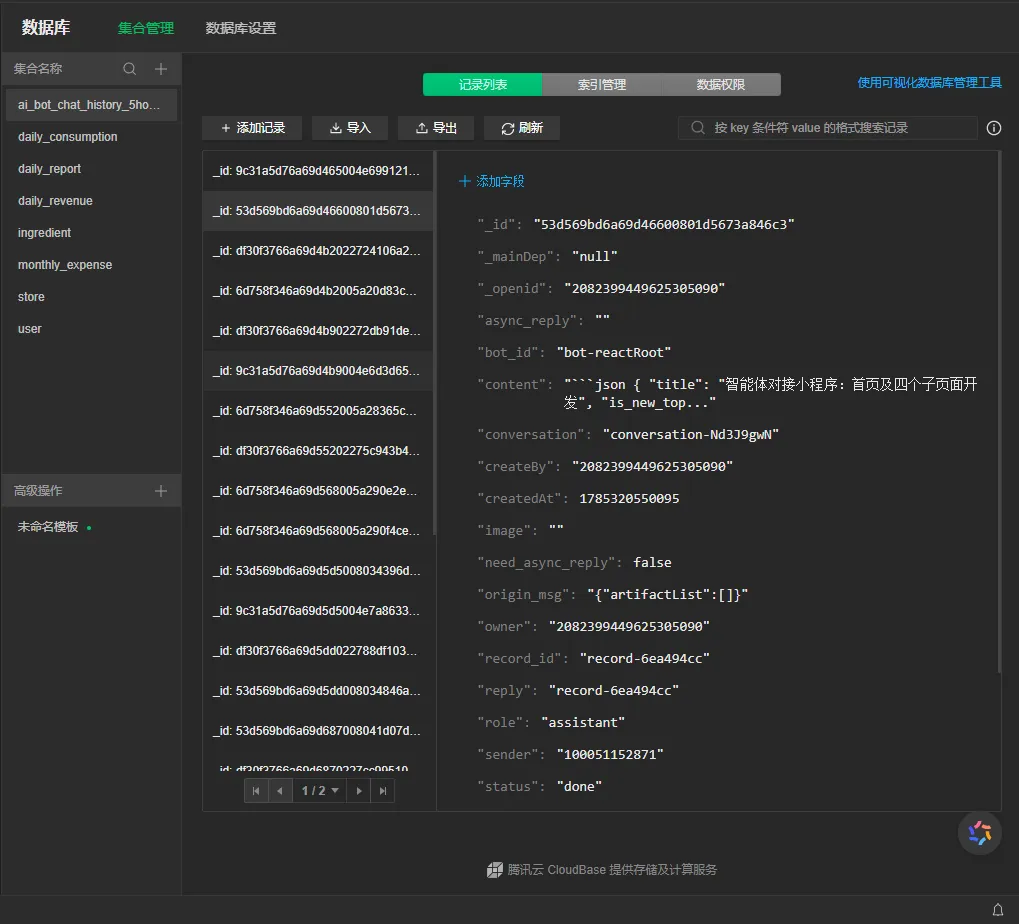Select record 53d569bd6a69d687008041d07d

pos(317,730)
